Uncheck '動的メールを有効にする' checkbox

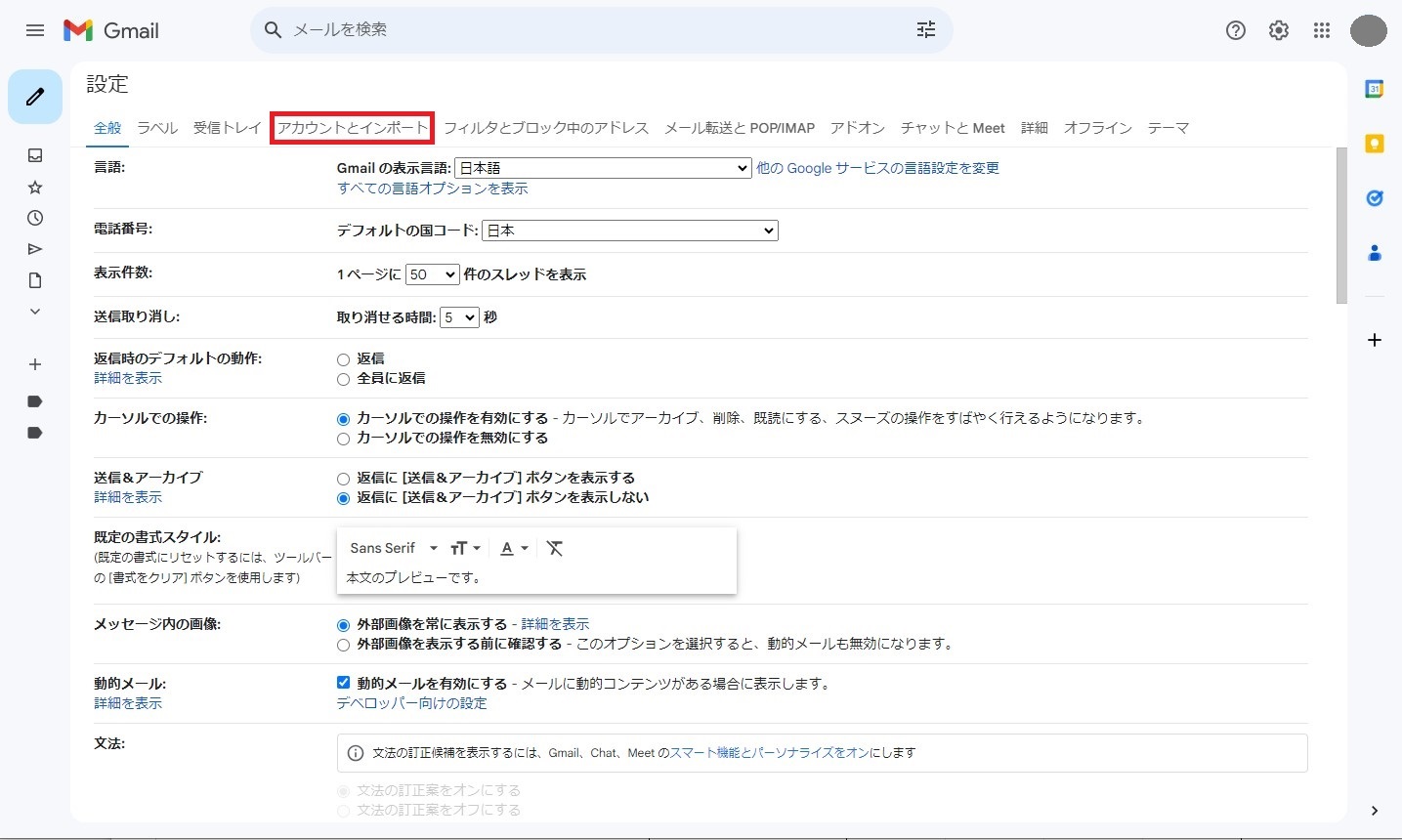point(343,683)
